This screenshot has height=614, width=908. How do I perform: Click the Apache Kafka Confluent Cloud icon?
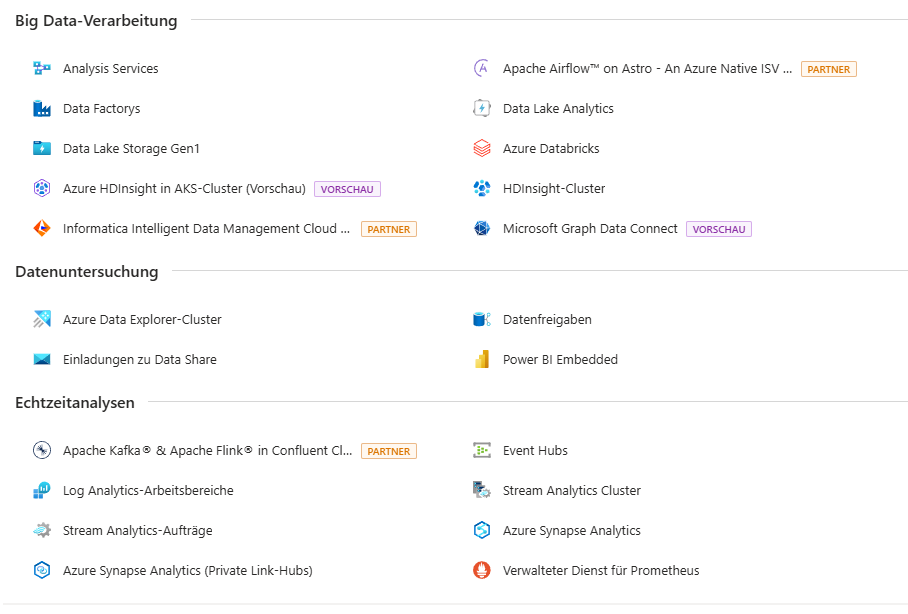click(x=41, y=450)
